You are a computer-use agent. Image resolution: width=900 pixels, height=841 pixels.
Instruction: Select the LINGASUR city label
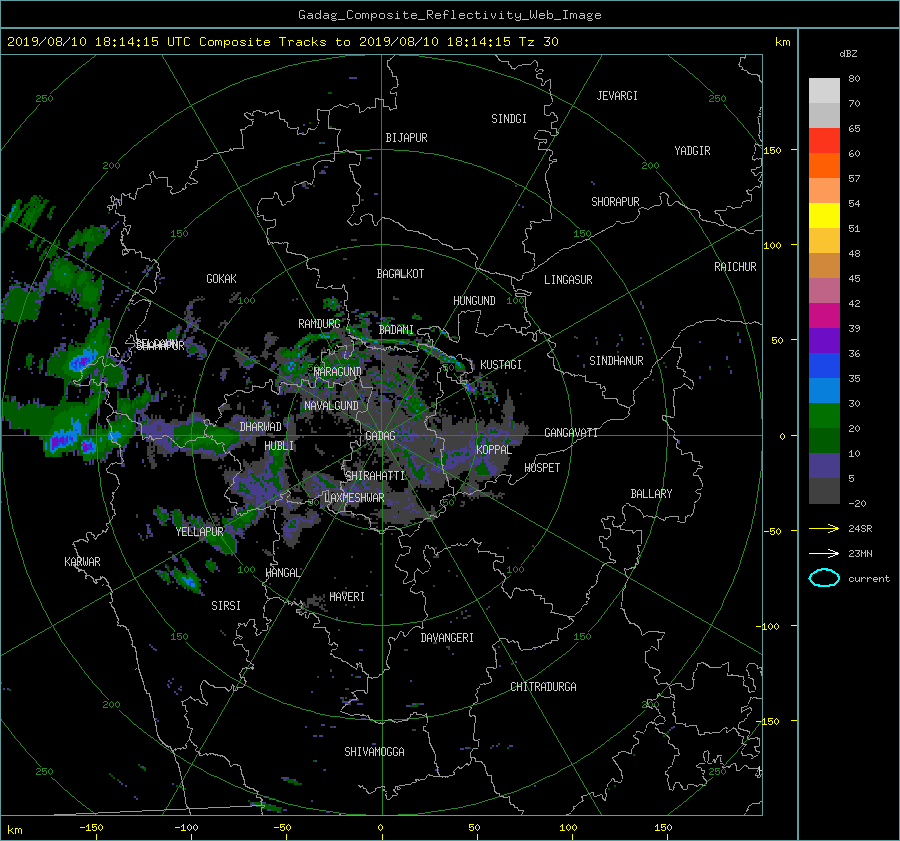(568, 280)
